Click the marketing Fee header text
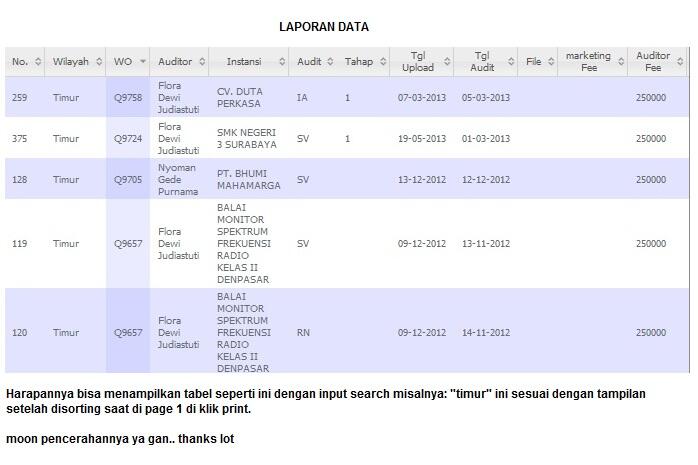Screen dimensions: 698x465 588,62
